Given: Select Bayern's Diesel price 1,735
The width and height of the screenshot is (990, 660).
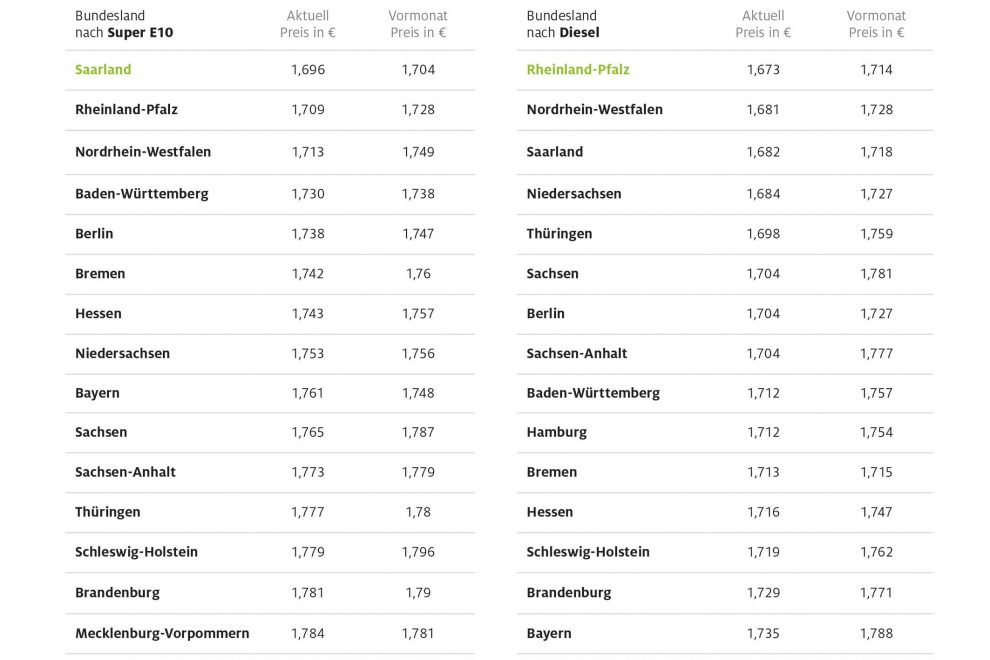Looking at the screenshot, I should [x=763, y=633].
